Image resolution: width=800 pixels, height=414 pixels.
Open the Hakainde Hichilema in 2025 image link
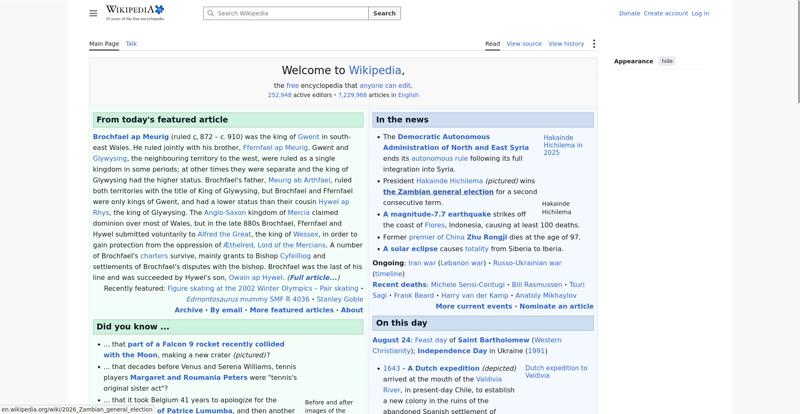(563, 145)
